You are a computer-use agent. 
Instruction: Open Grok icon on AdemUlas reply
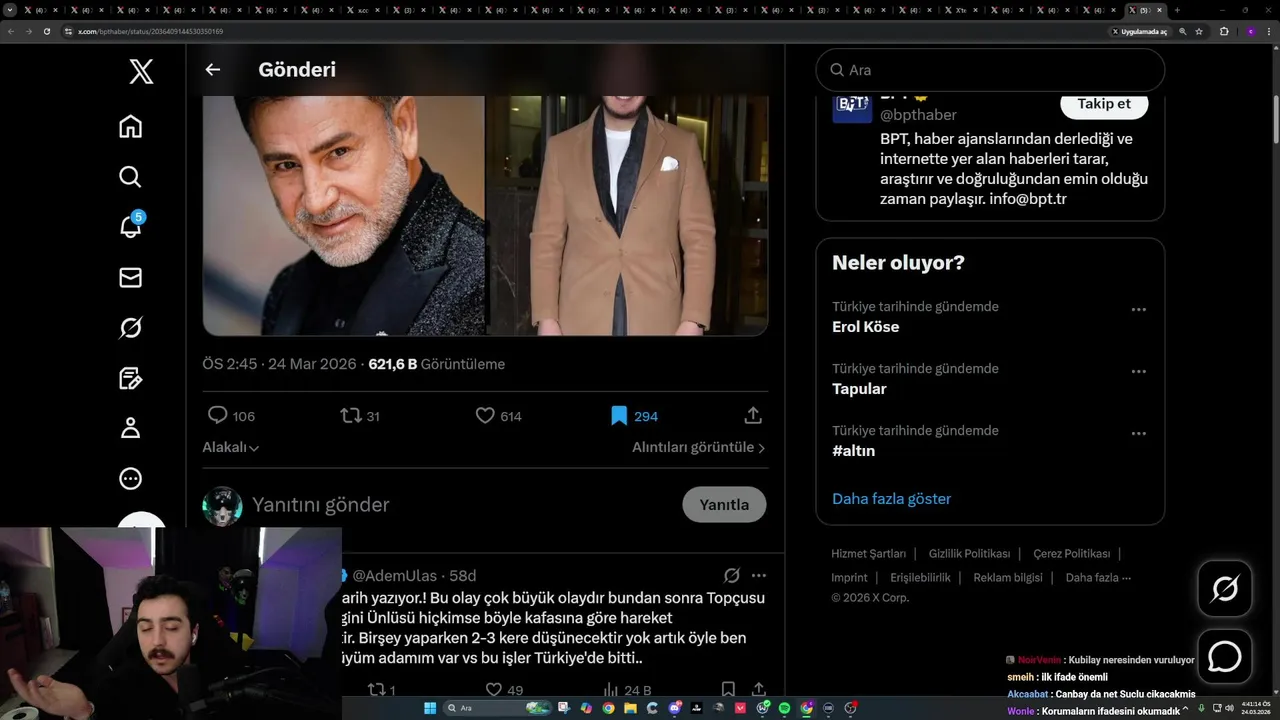[x=731, y=575]
